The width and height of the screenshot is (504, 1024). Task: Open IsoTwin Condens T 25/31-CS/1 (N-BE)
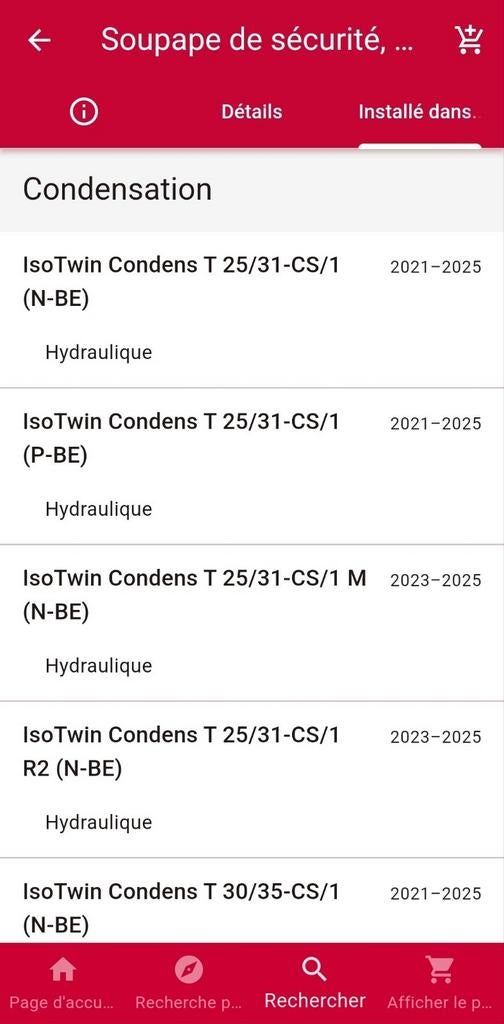252,310
